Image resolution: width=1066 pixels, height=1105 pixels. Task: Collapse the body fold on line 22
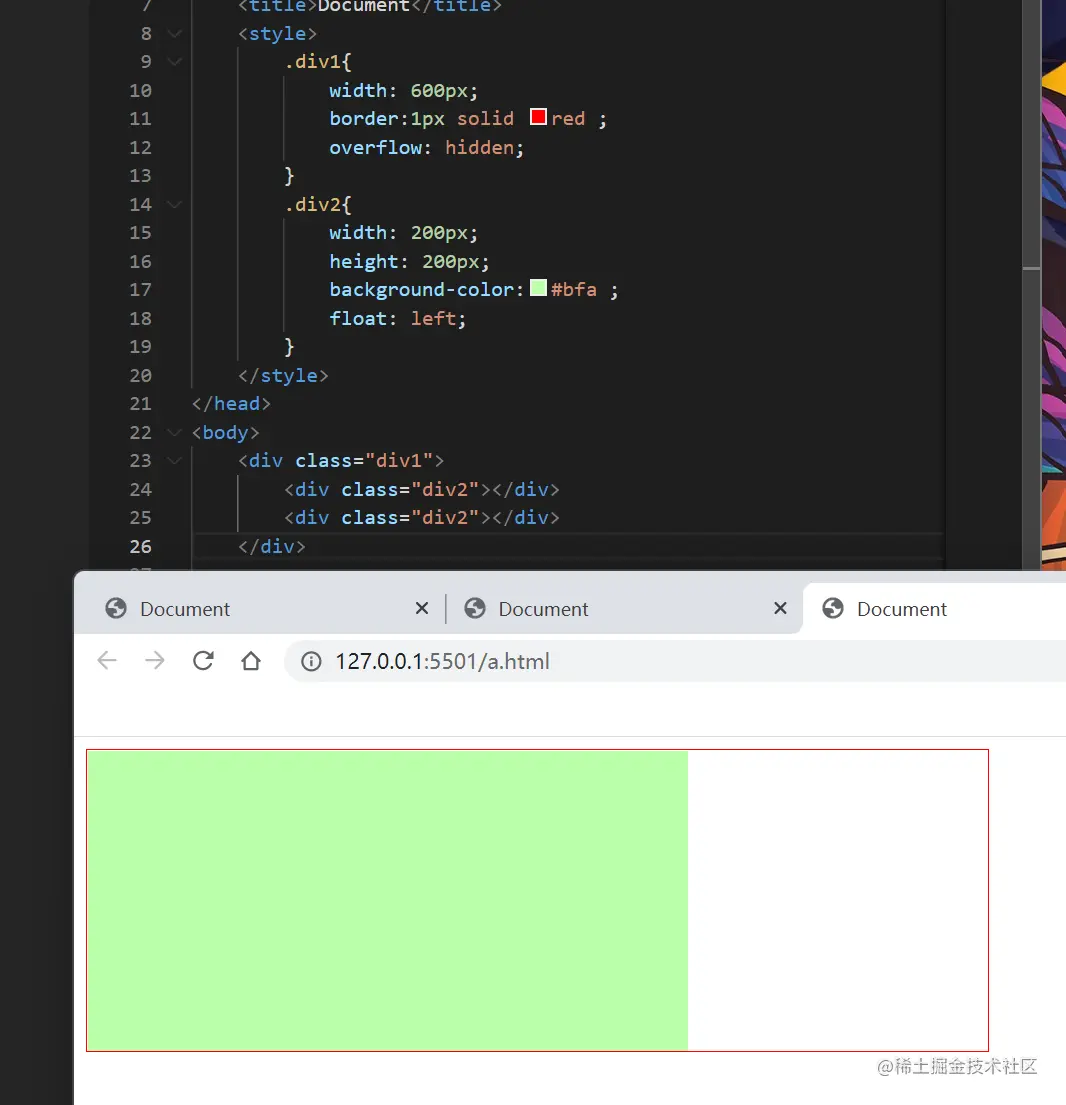coord(175,433)
